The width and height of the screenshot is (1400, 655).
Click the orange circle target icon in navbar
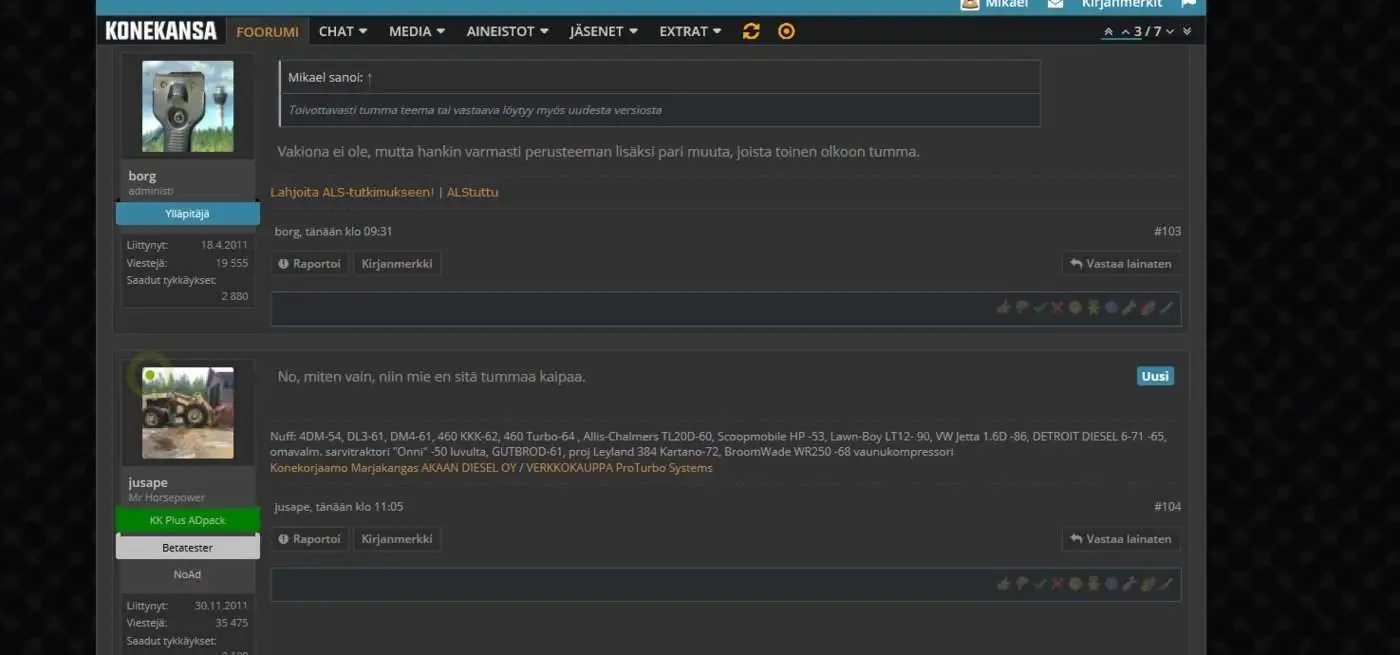(786, 31)
